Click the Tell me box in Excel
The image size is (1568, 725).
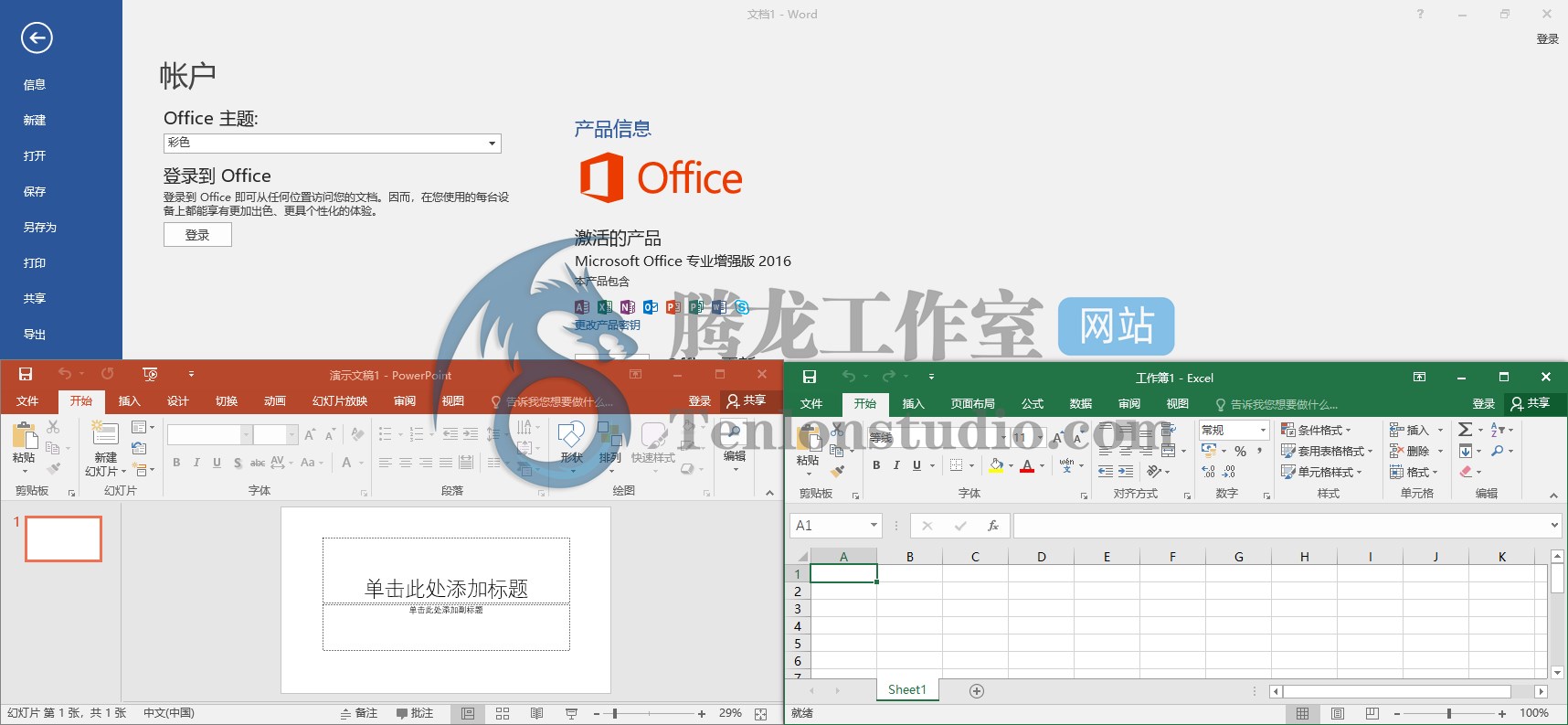(x=1276, y=403)
